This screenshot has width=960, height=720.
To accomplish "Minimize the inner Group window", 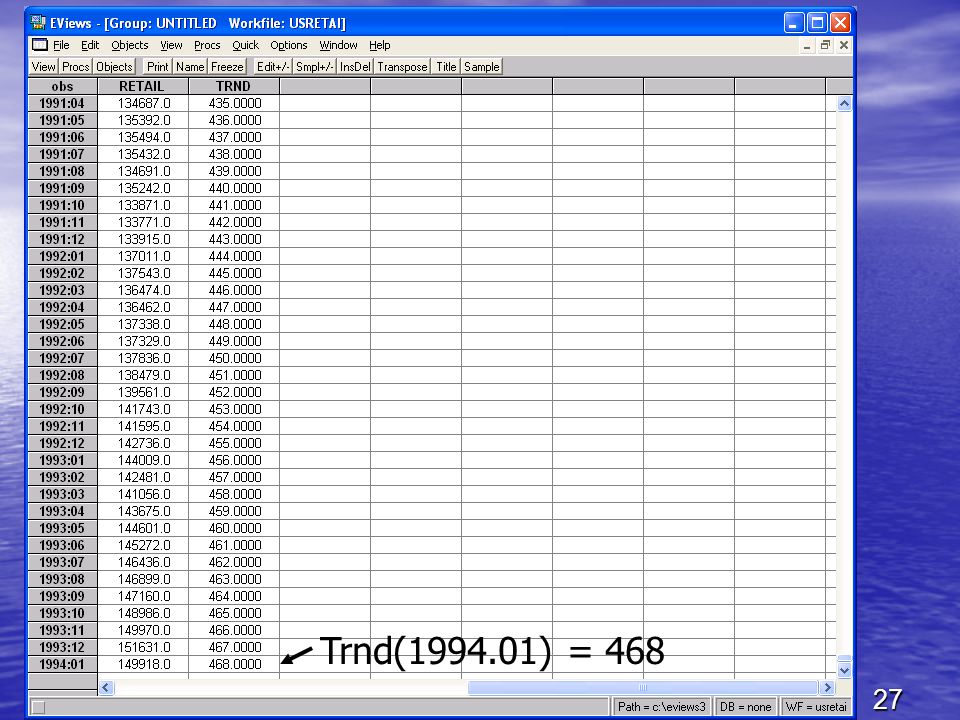I will point(807,45).
